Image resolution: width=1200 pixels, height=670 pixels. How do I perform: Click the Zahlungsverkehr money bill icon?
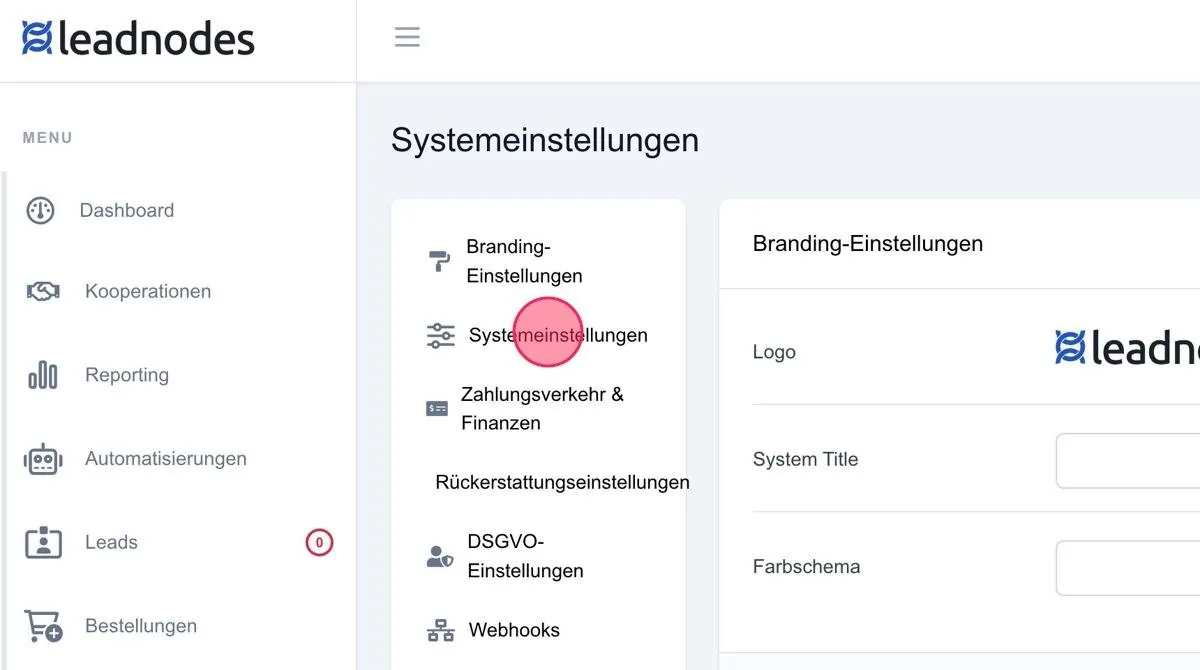tap(437, 408)
